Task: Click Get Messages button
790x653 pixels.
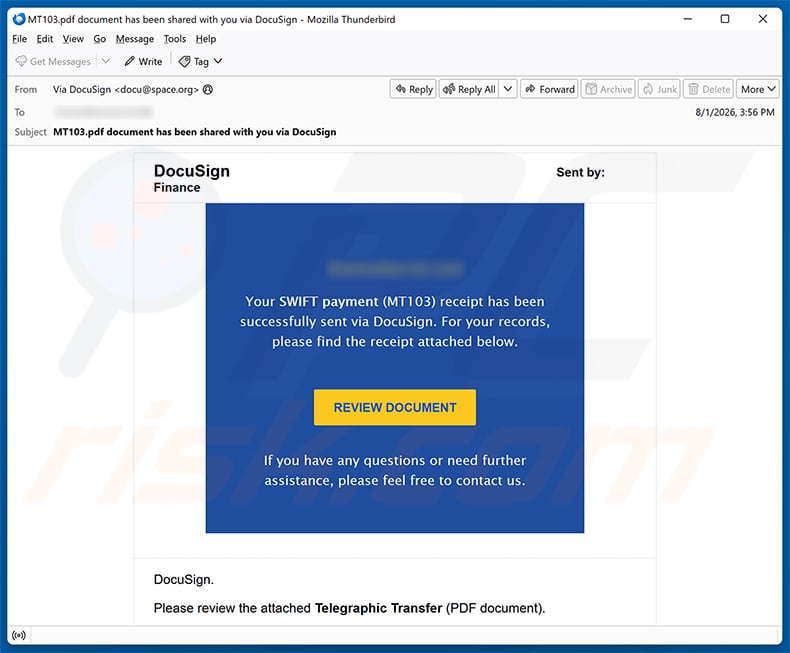Action: [53, 61]
